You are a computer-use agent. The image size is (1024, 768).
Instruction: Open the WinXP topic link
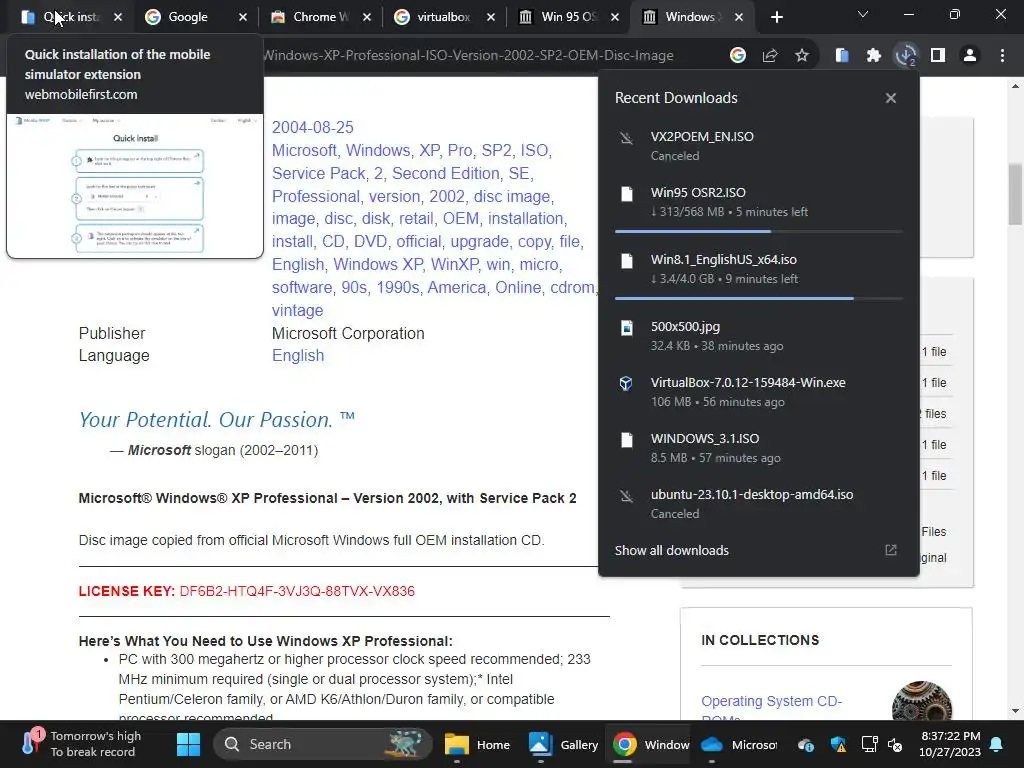click(x=454, y=264)
